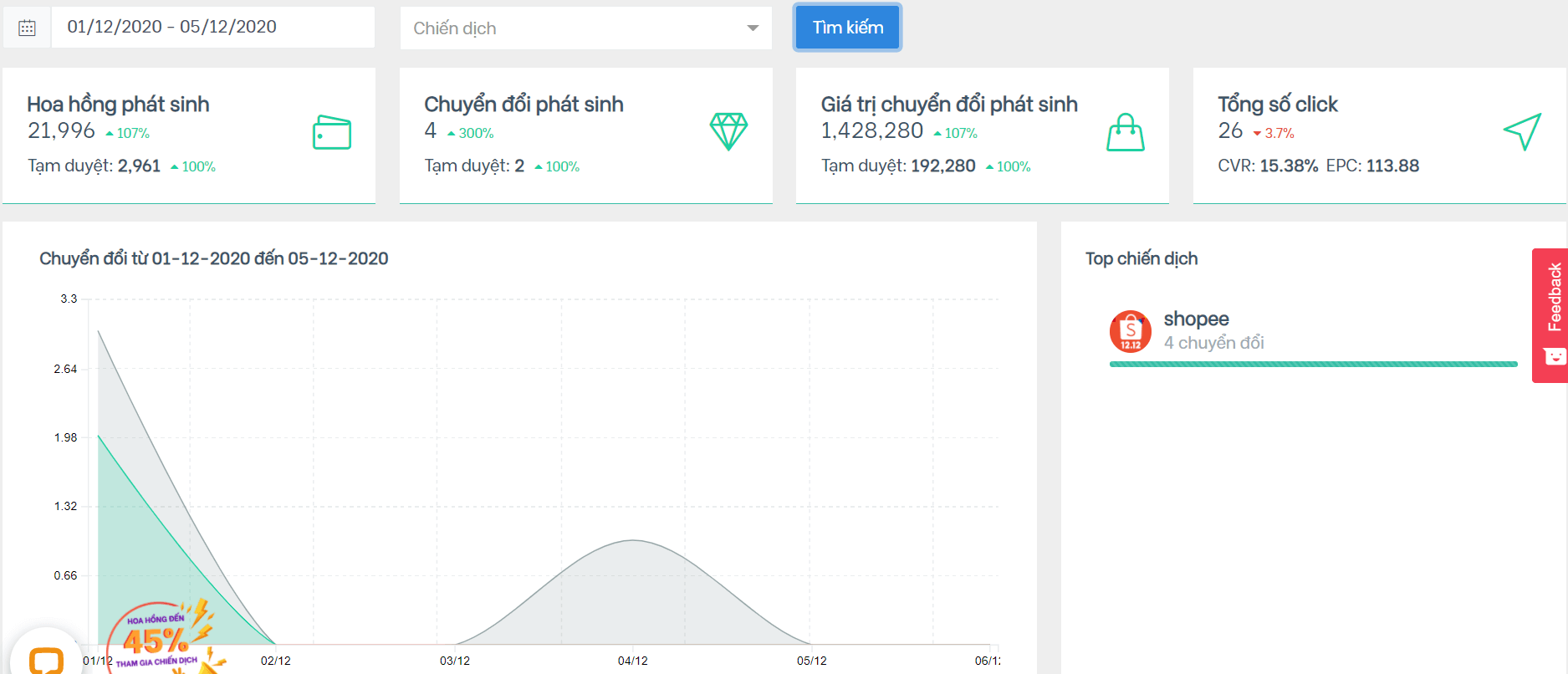
Task: Click the Hoa hồng phát sinh title
Action: tap(118, 105)
